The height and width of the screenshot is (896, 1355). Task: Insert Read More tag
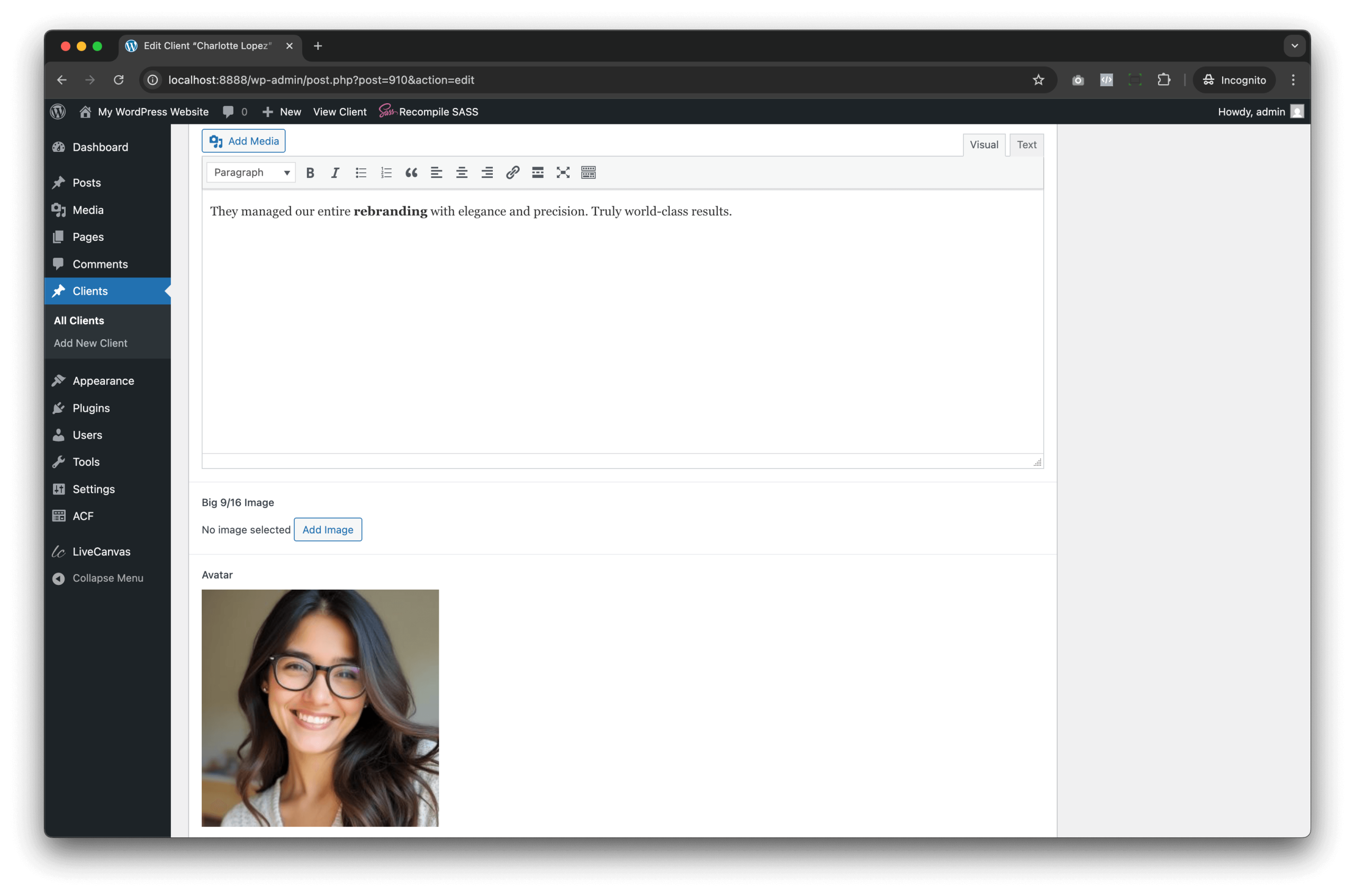coord(537,173)
